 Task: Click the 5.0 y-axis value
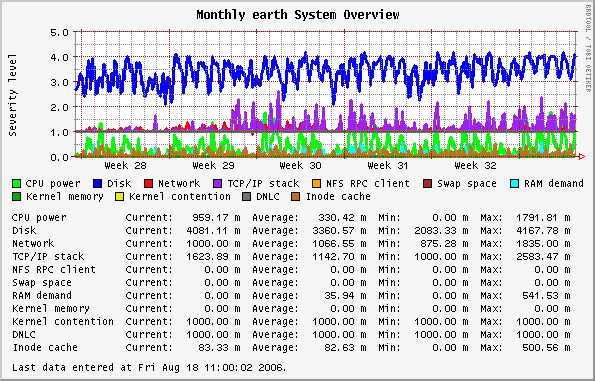[60, 33]
